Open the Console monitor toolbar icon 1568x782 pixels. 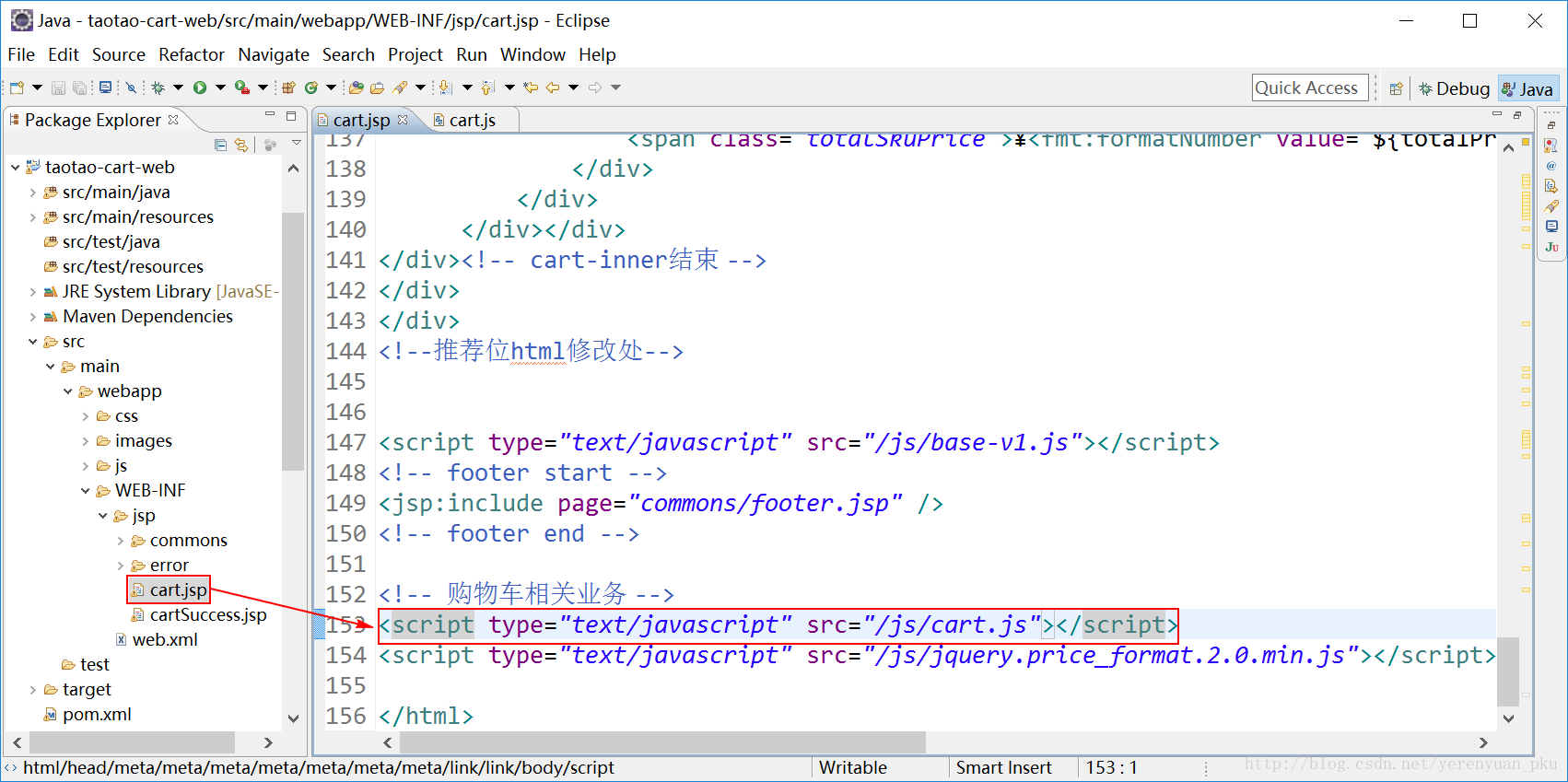click(x=105, y=88)
